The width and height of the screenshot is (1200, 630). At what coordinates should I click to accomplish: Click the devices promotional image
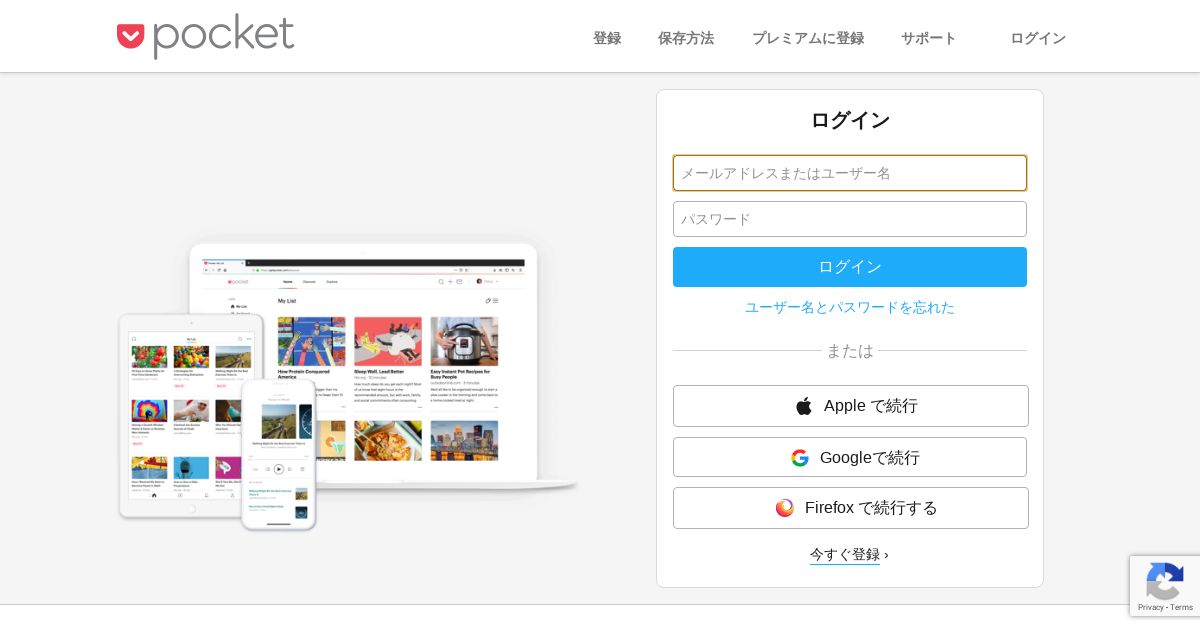[348, 385]
